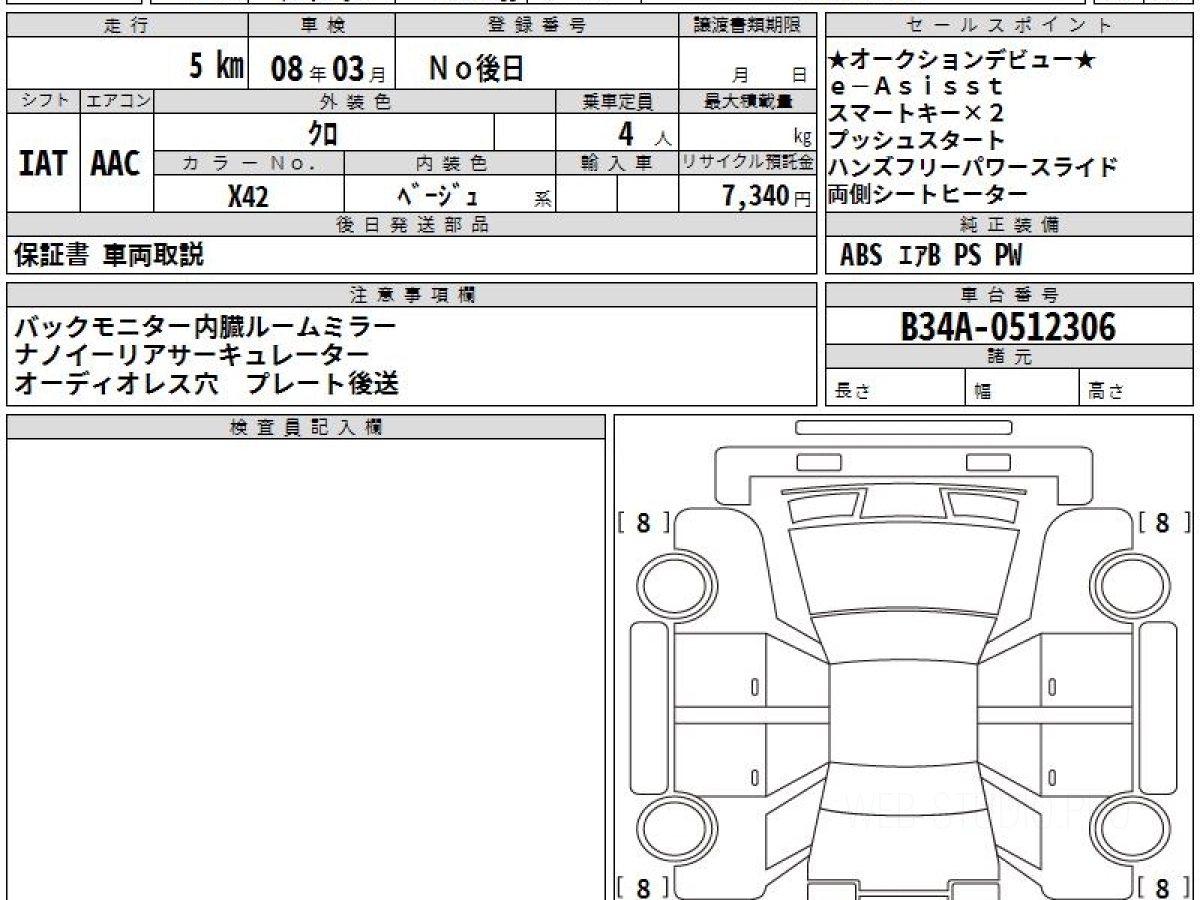1200x900 pixels.
Task: Select "ハンズフリーパワースライド" line
Action: coord(972,166)
